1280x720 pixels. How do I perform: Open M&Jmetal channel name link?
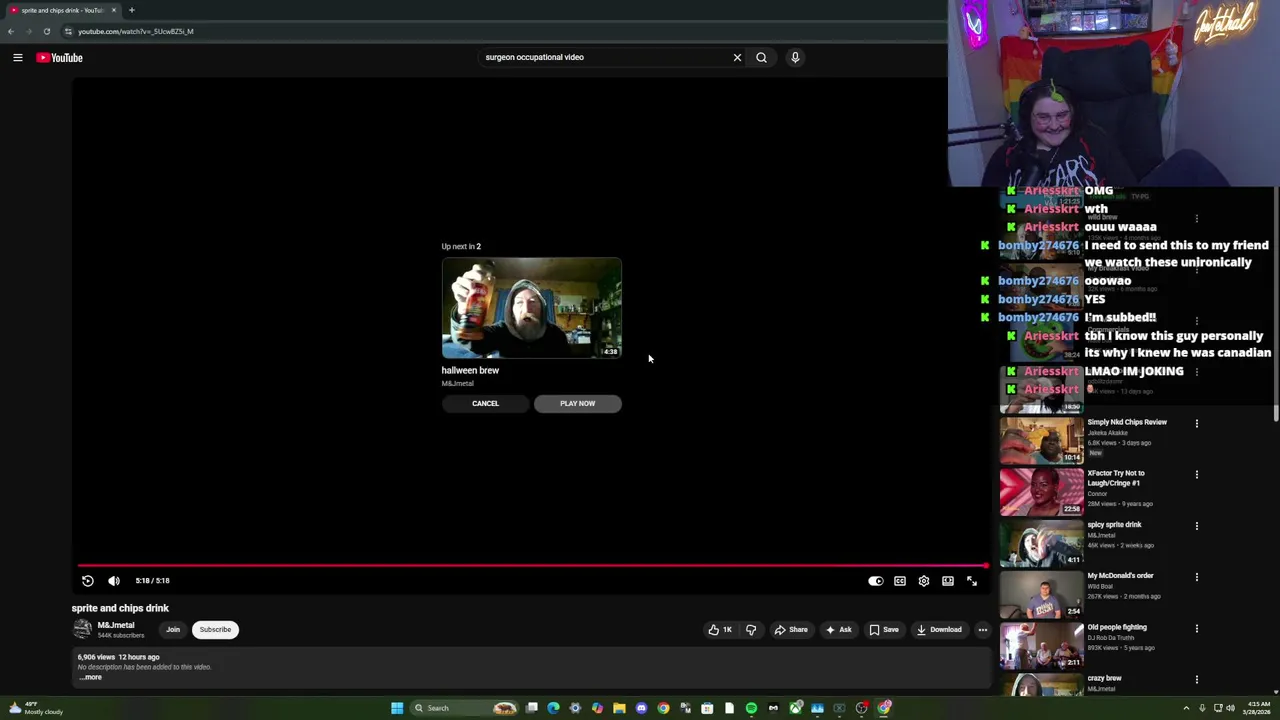(x=116, y=625)
